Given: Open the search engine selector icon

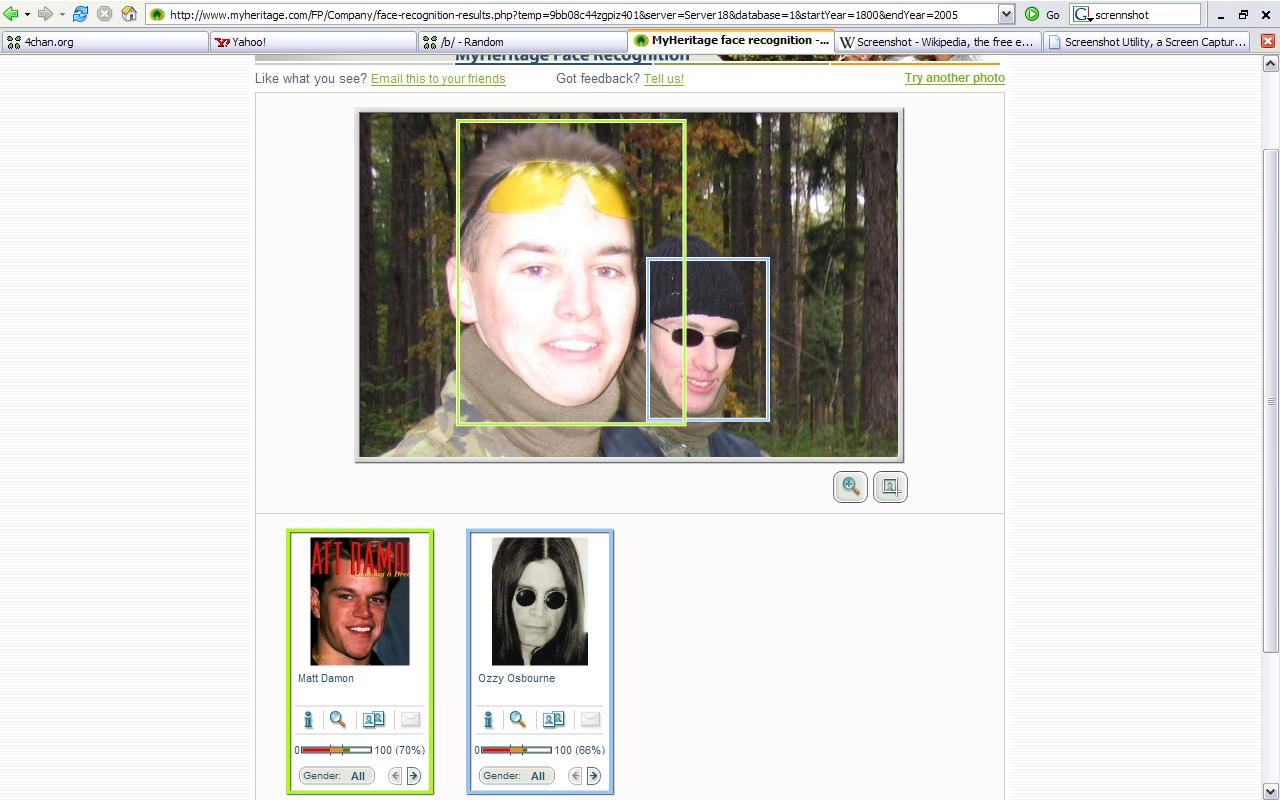Looking at the screenshot, I should pos(1082,14).
